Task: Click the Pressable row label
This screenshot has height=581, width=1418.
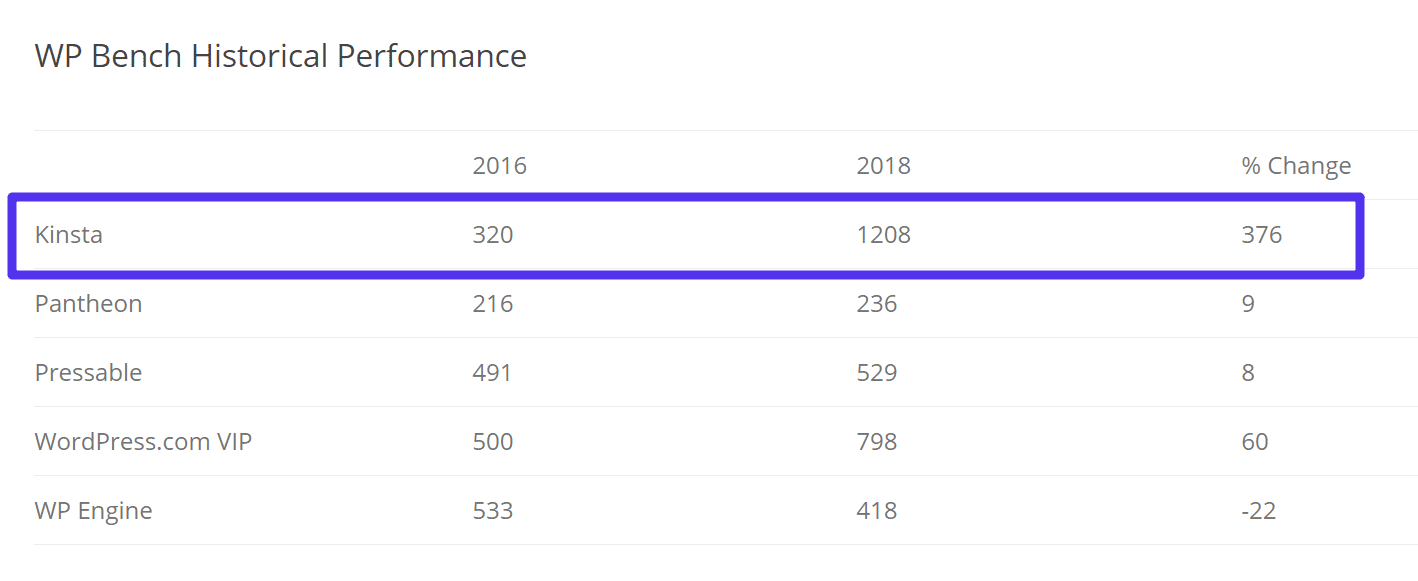Action: (88, 373)
